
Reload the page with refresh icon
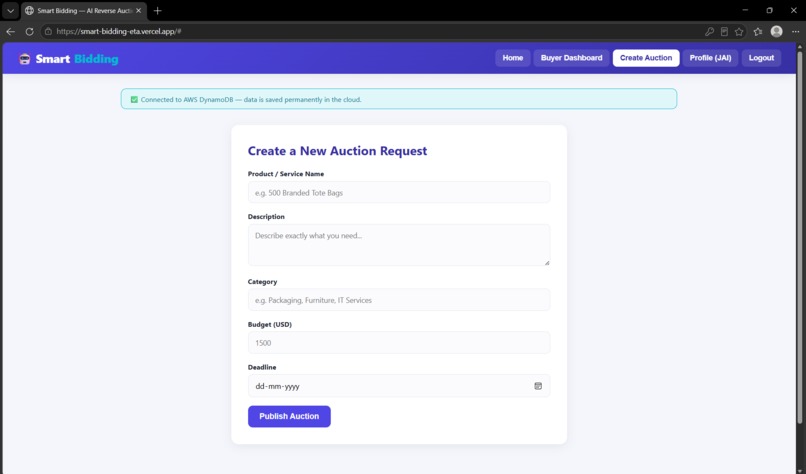tap(29, 31)
